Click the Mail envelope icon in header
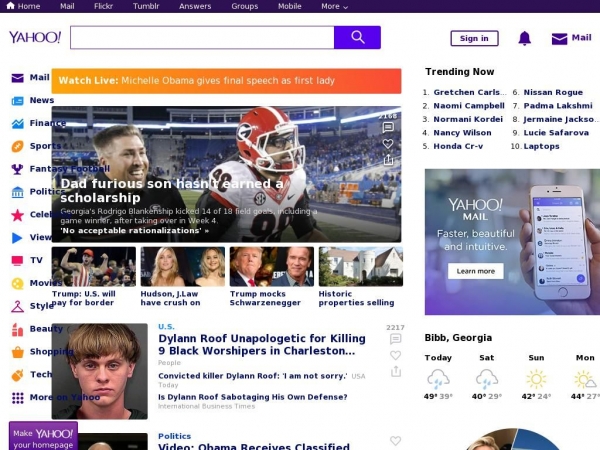The image size is (600, 450). pyautogui.click(x=559, y=39)
